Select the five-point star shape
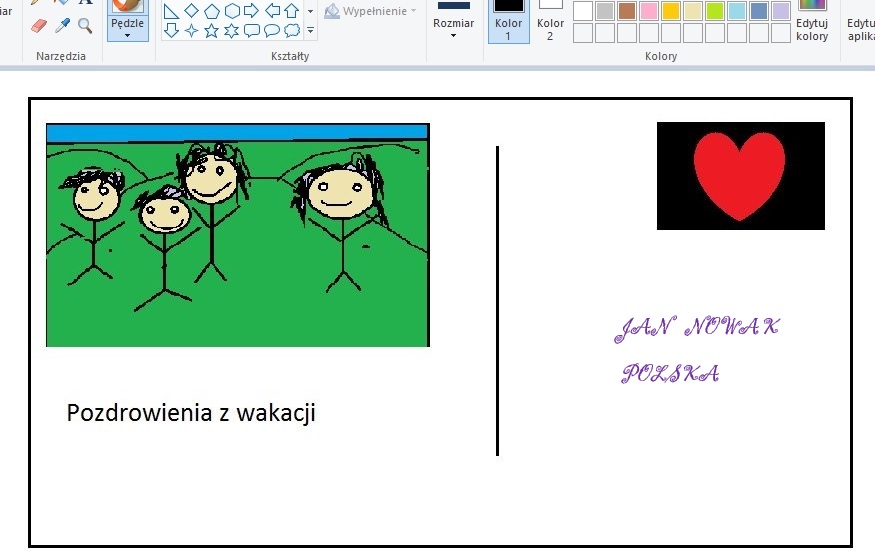 tap(211, 30)
